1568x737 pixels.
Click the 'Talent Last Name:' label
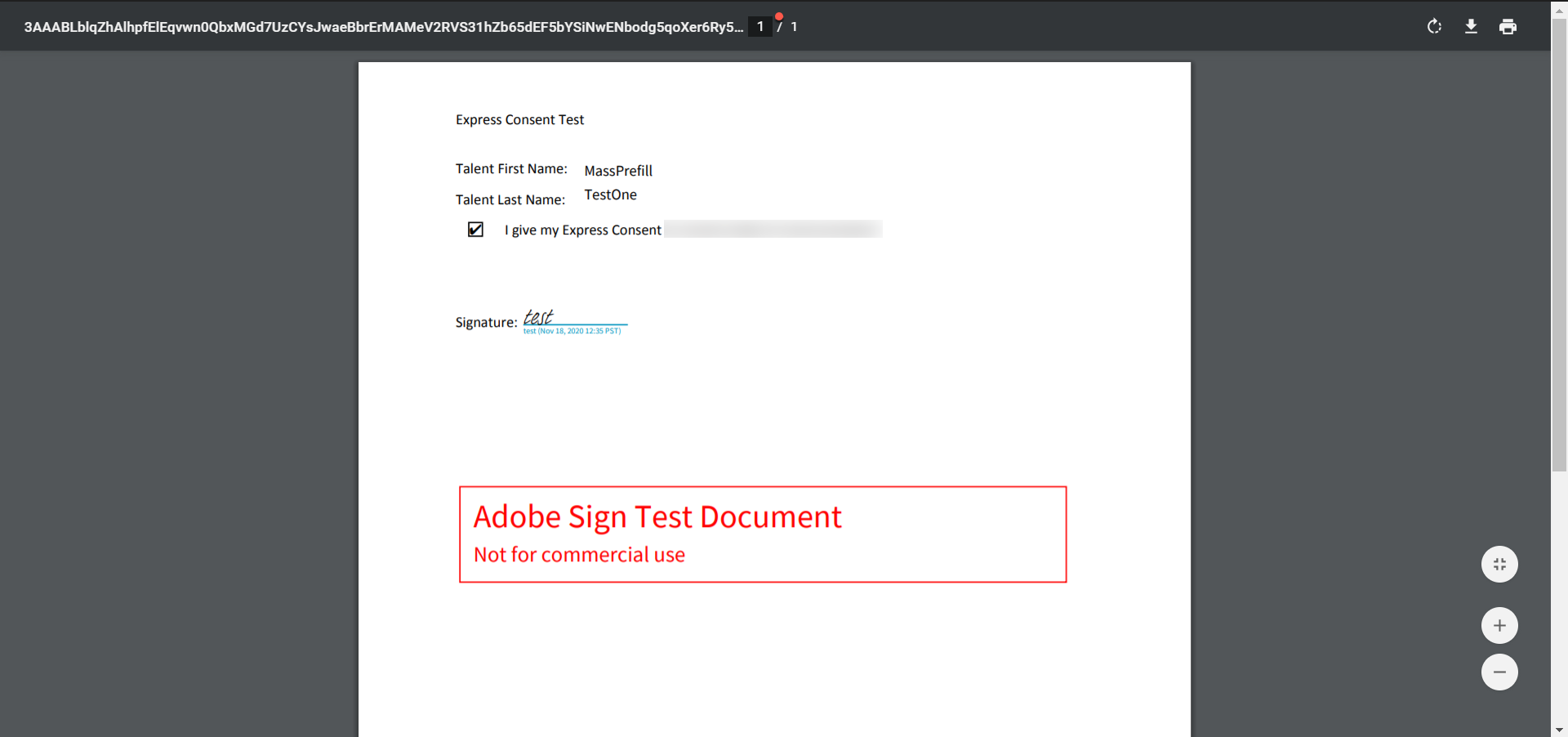click(510, 200)
